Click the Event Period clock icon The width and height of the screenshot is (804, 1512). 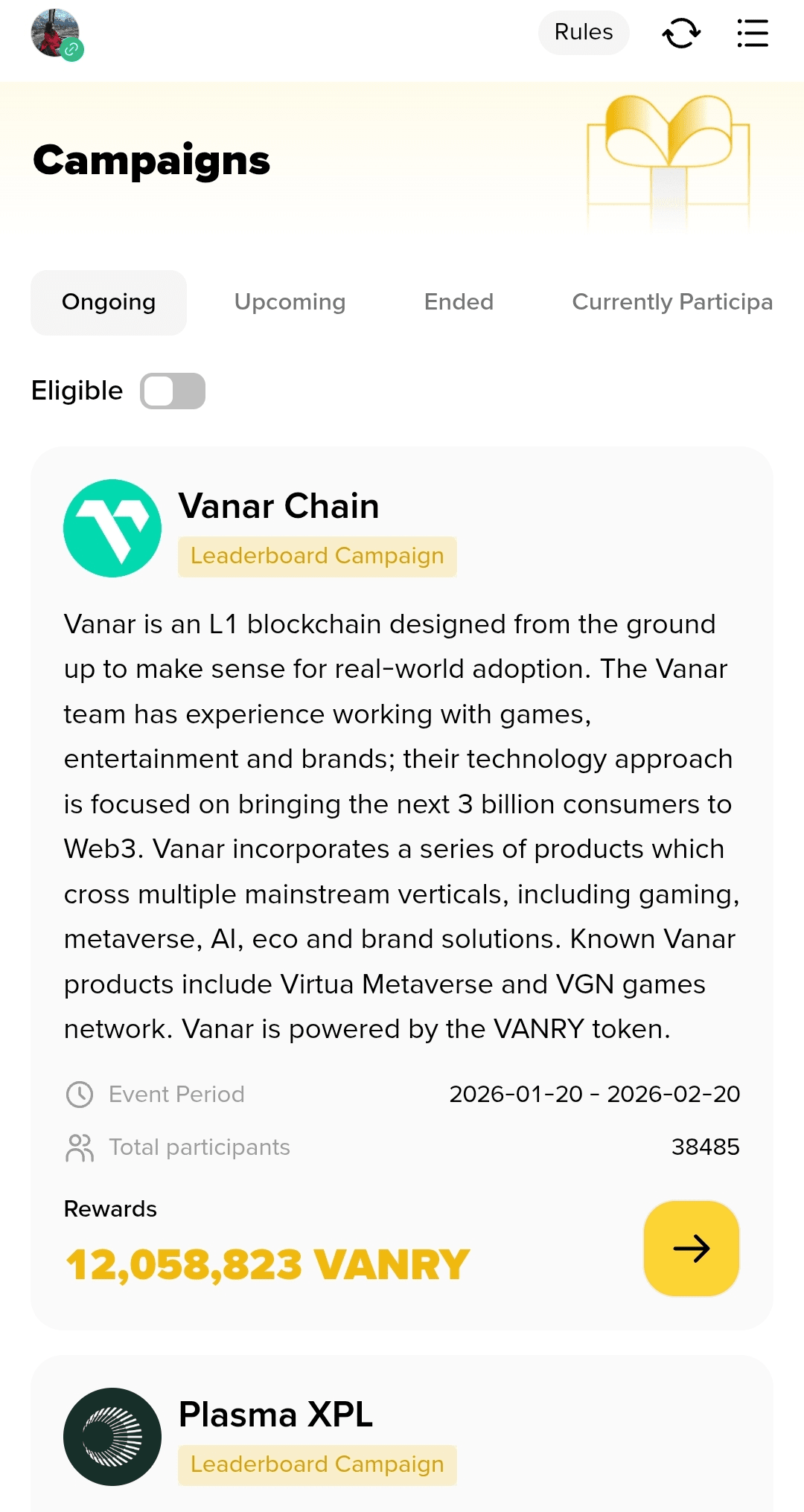(80, 1095)
